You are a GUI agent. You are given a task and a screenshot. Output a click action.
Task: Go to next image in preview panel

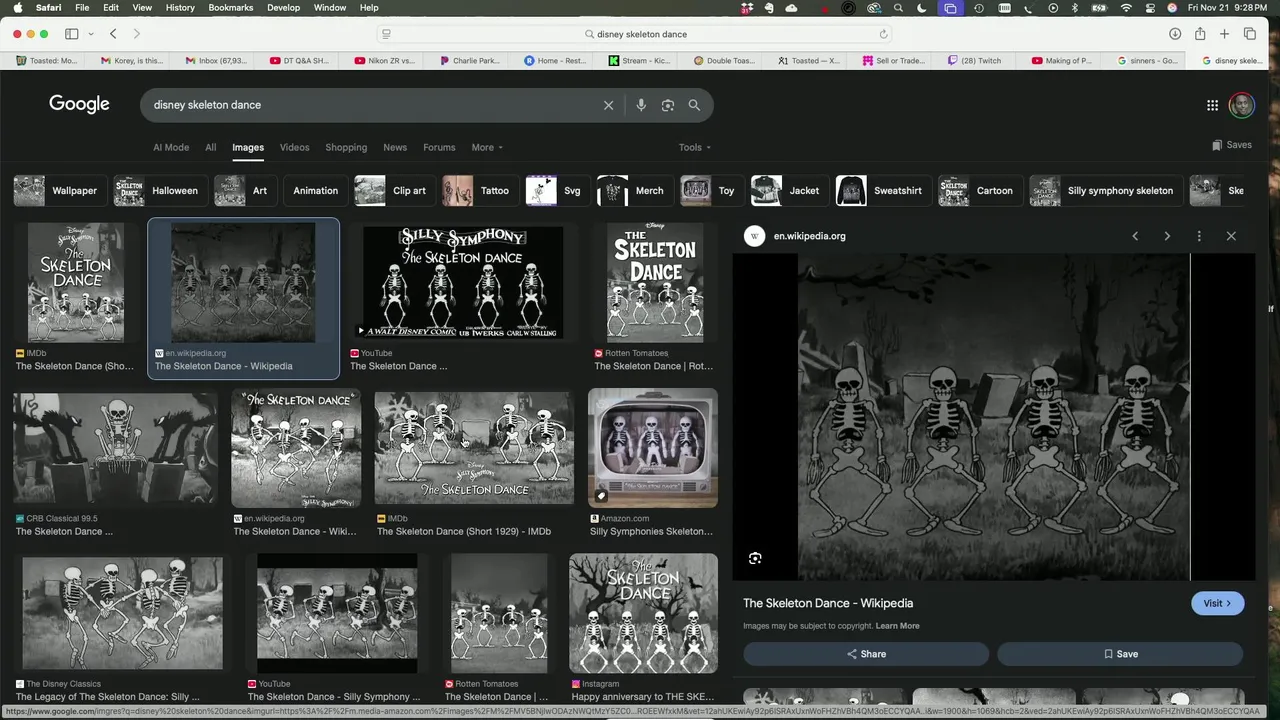(1167, 236)
